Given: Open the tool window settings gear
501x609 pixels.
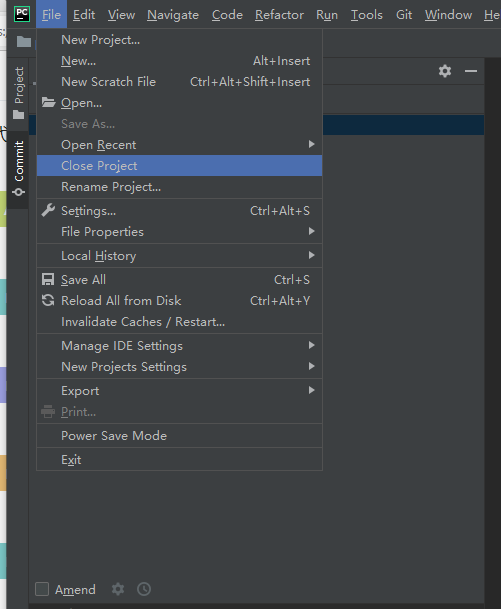Looking at the screenshot, I should click(x=445, y=71).
